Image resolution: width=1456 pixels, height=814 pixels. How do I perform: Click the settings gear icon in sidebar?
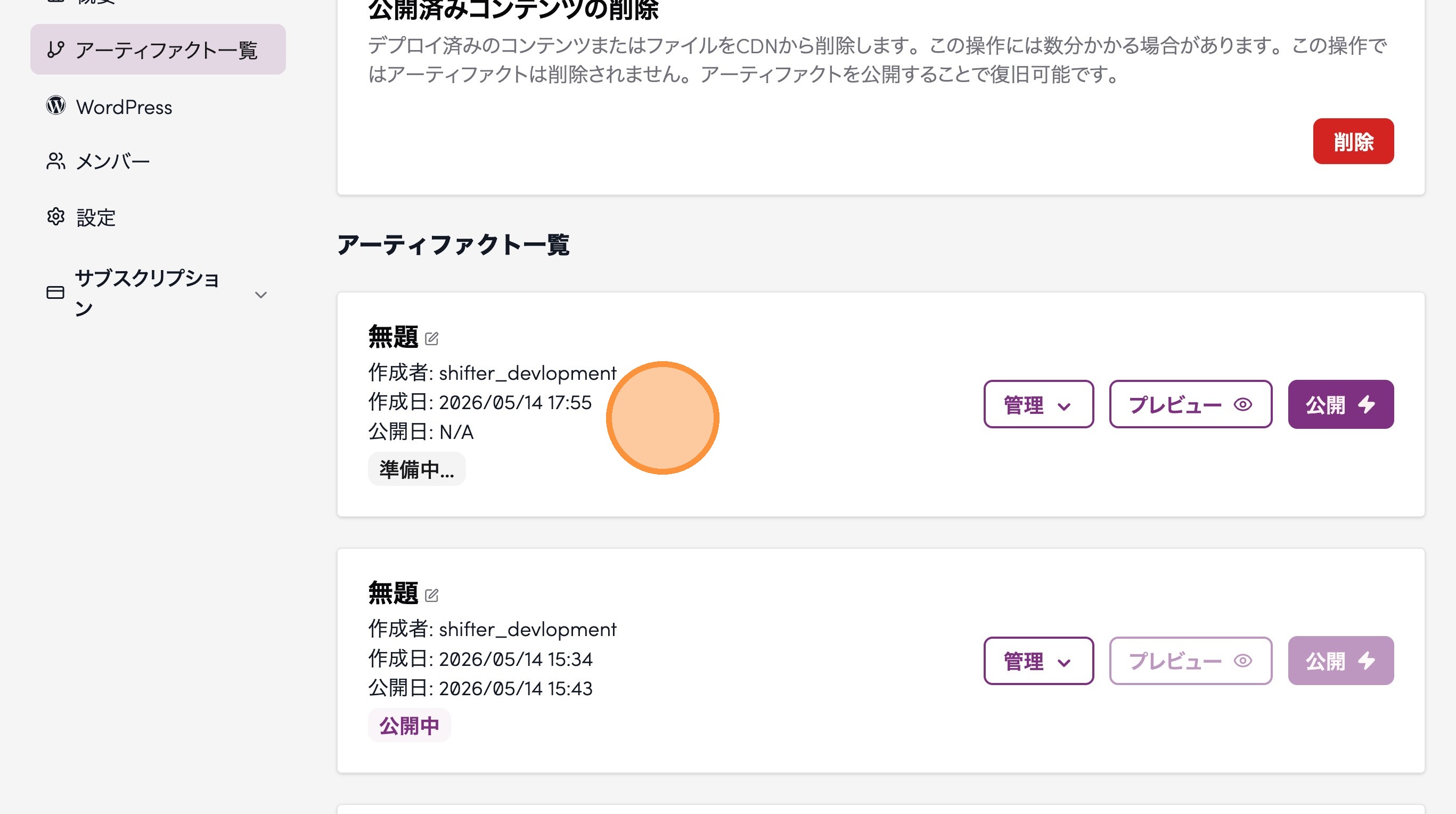[x=55, y=216]
